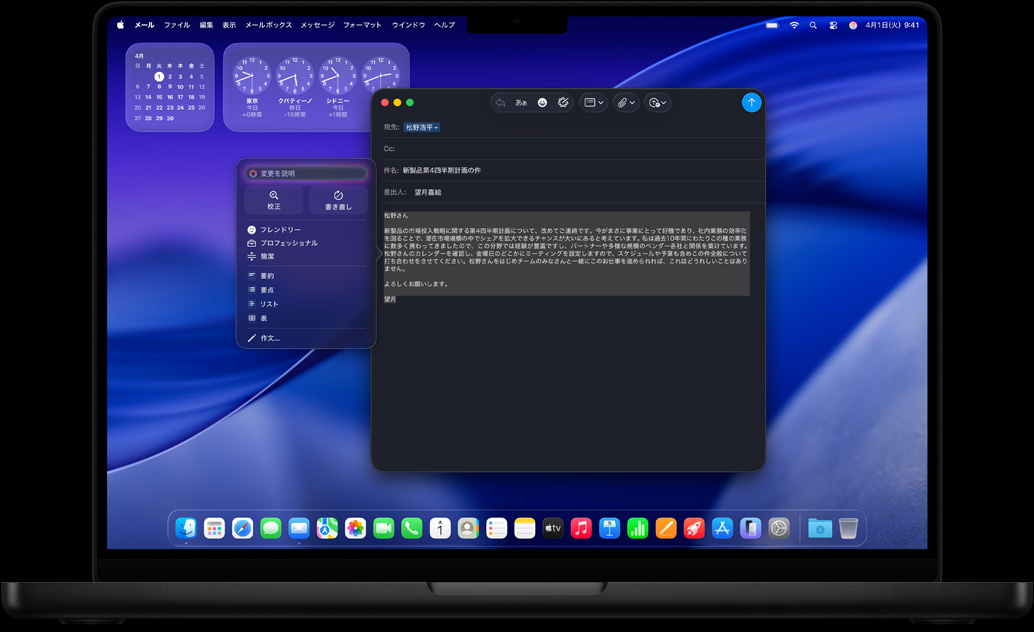
Task: Expand the 松野浩平 recipient chevron
Action: click(x=437, y=128)
